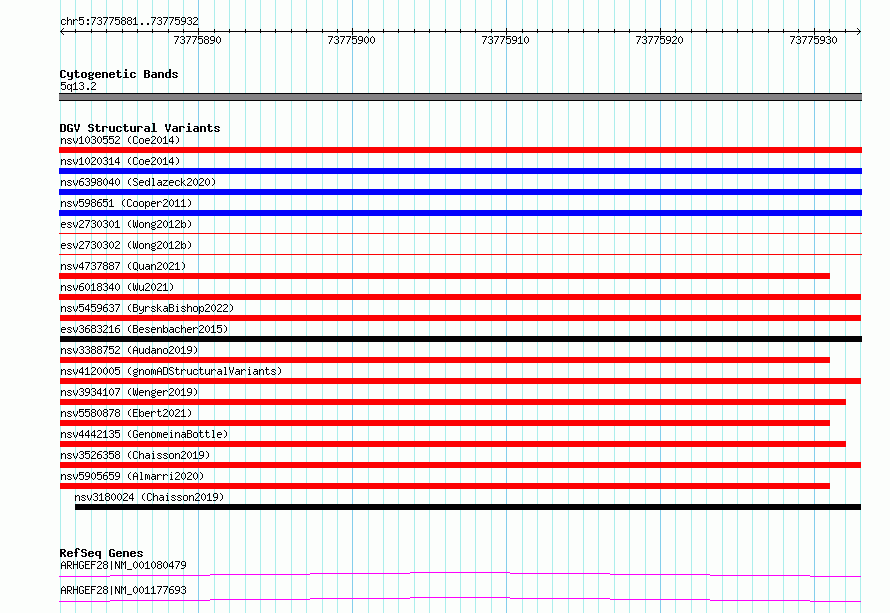The height and width of the screenshot is (613, 890).
Task: Click the red bar of nsv3388752
Action: pyautogui.click(x=444, y=360)
